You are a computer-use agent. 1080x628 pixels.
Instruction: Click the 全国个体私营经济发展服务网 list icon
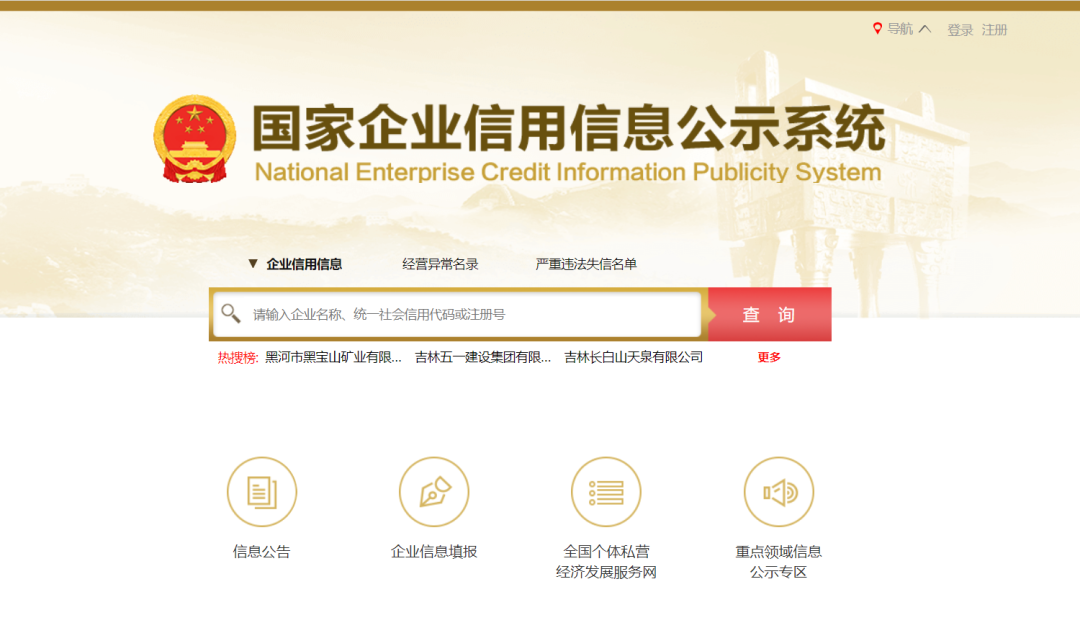tap(606, 492)
